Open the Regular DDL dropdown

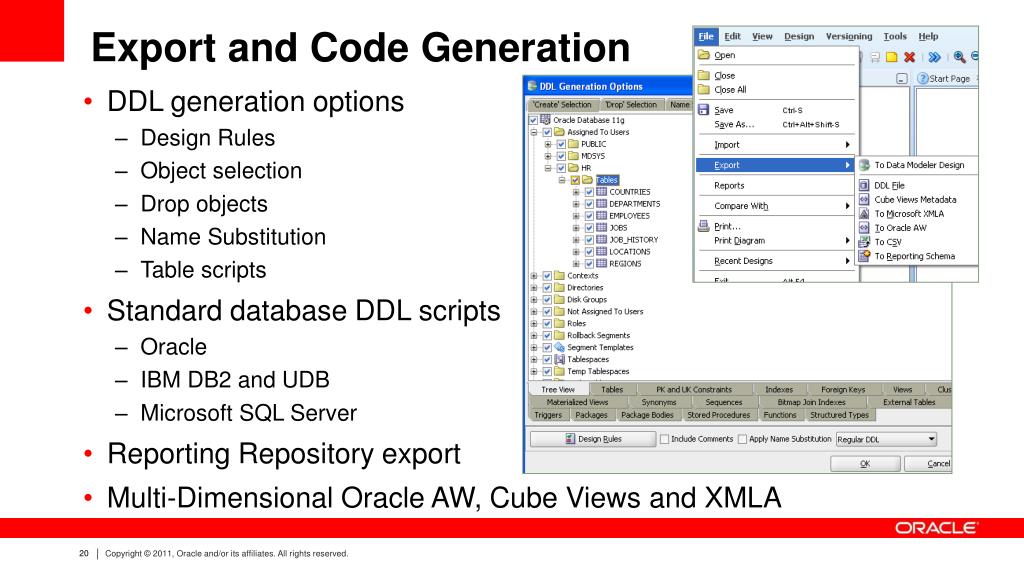(x=931, y=439)
